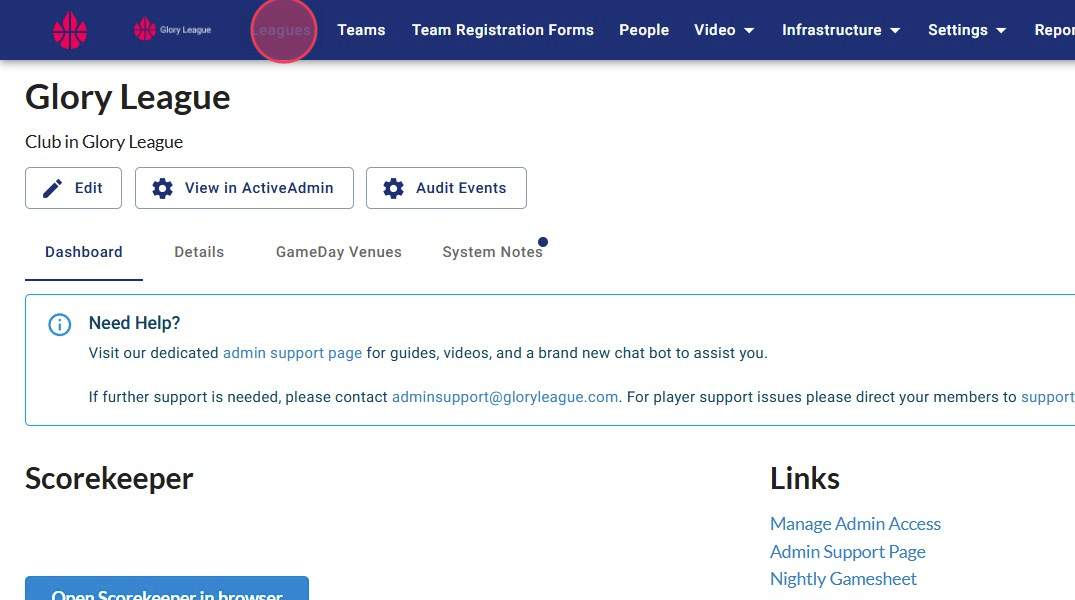
Task: Open the Admin Support Page link
Action: coord(847,552)
